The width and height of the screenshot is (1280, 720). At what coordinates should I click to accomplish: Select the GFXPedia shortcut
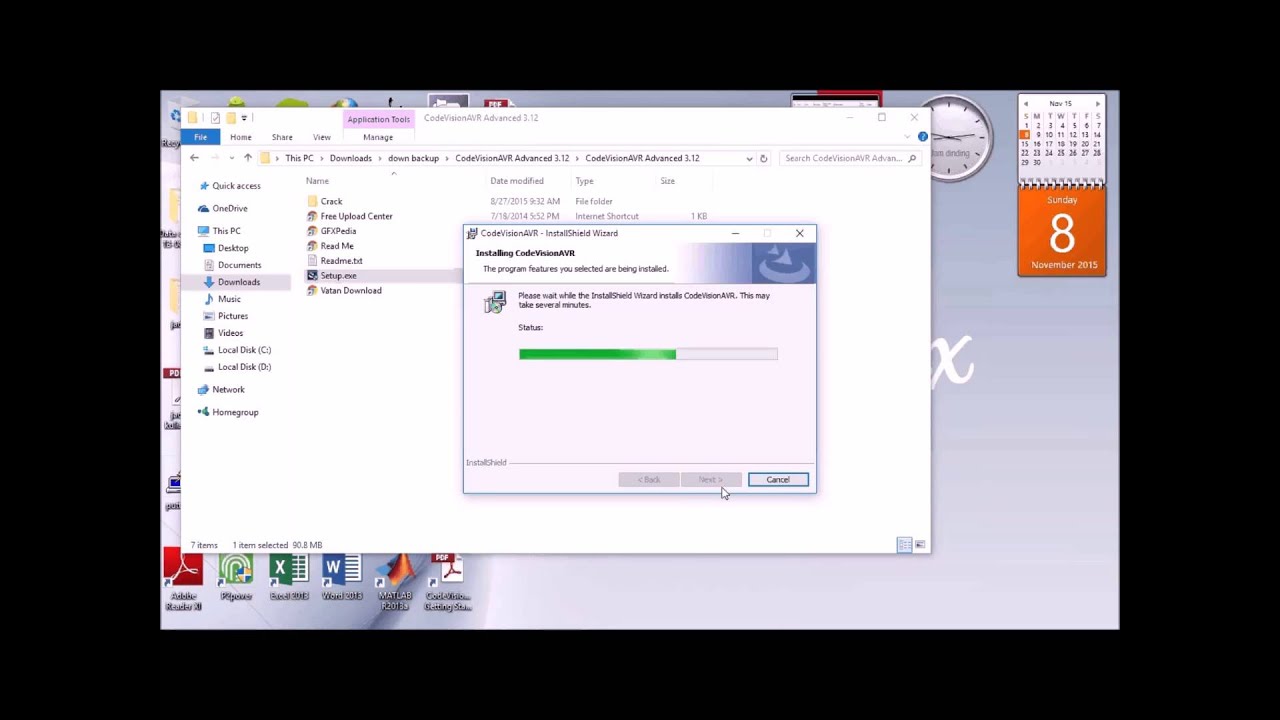(338, 231)
